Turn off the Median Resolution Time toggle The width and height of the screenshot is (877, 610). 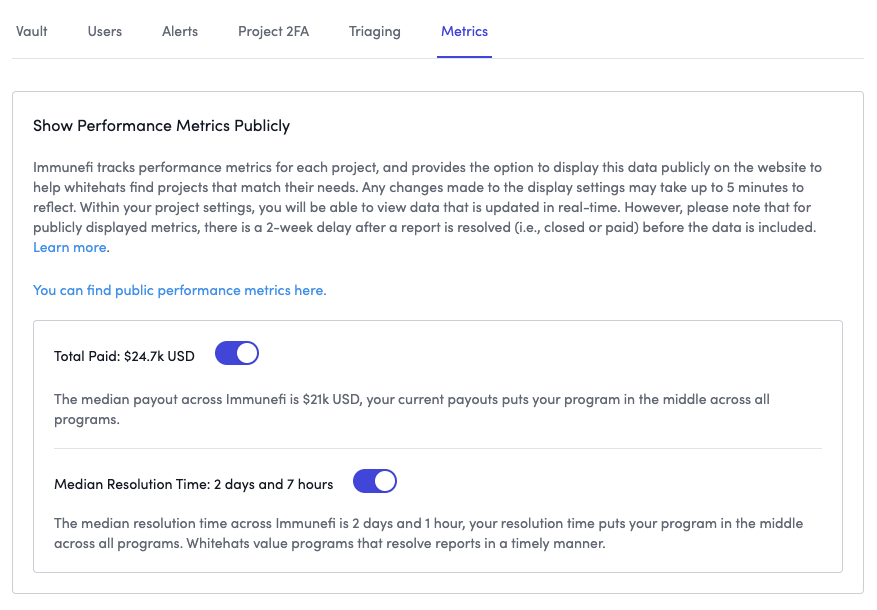point(375,482)
